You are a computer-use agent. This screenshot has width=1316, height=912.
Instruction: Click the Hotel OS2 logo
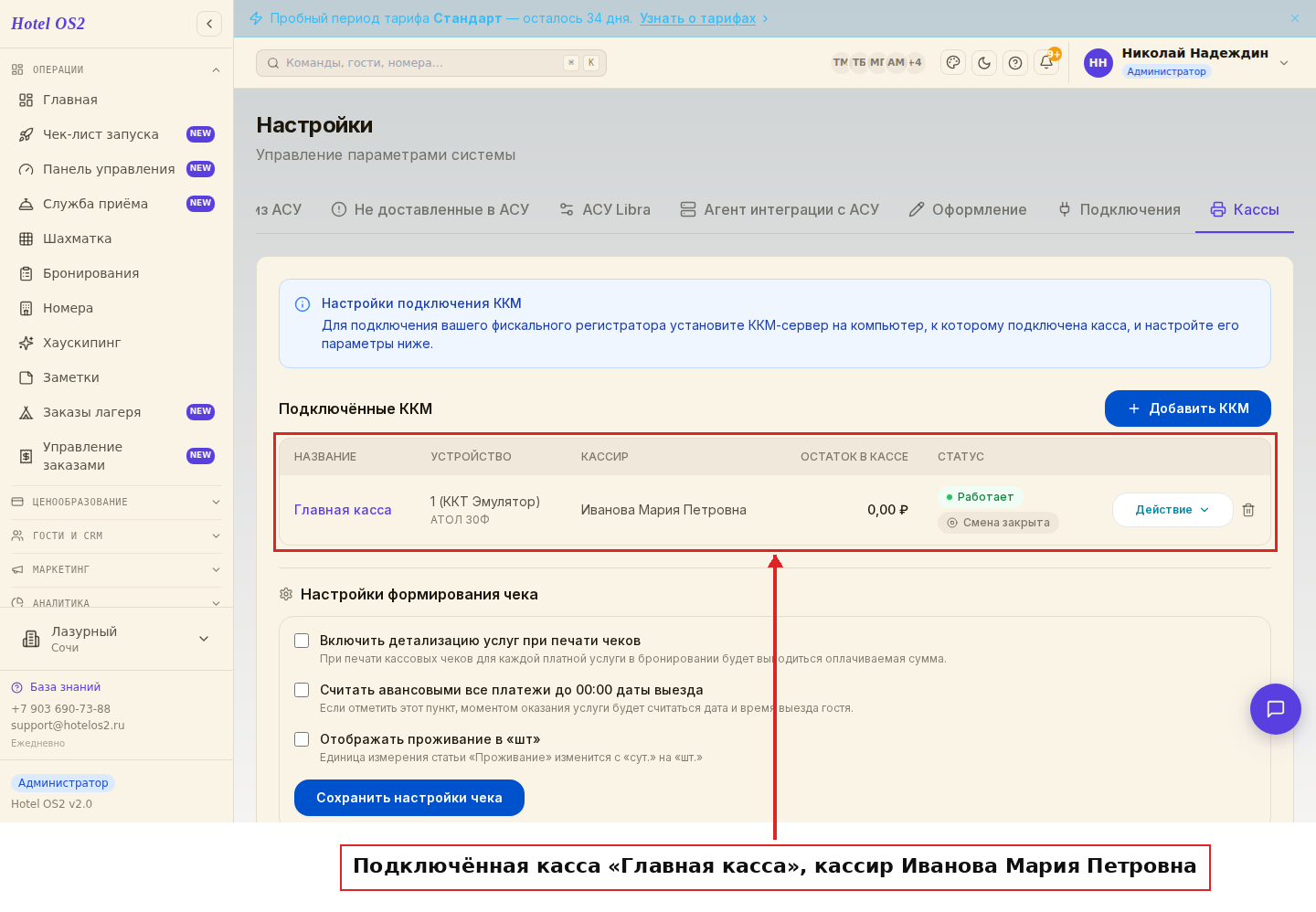point(48,24)
